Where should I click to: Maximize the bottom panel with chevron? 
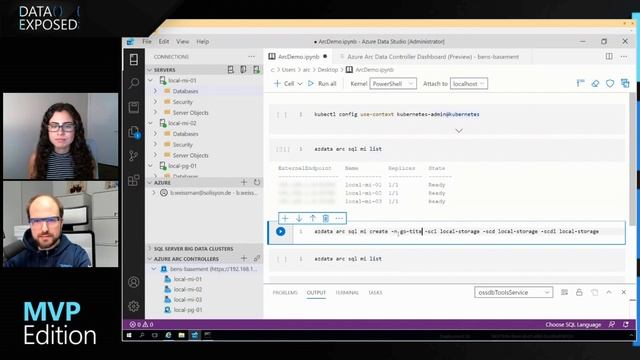coord(609,292)
